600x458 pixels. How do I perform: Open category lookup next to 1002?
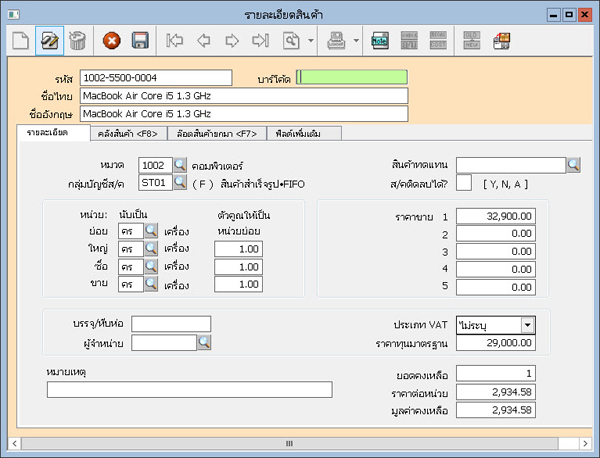click(x=180, y=165)
